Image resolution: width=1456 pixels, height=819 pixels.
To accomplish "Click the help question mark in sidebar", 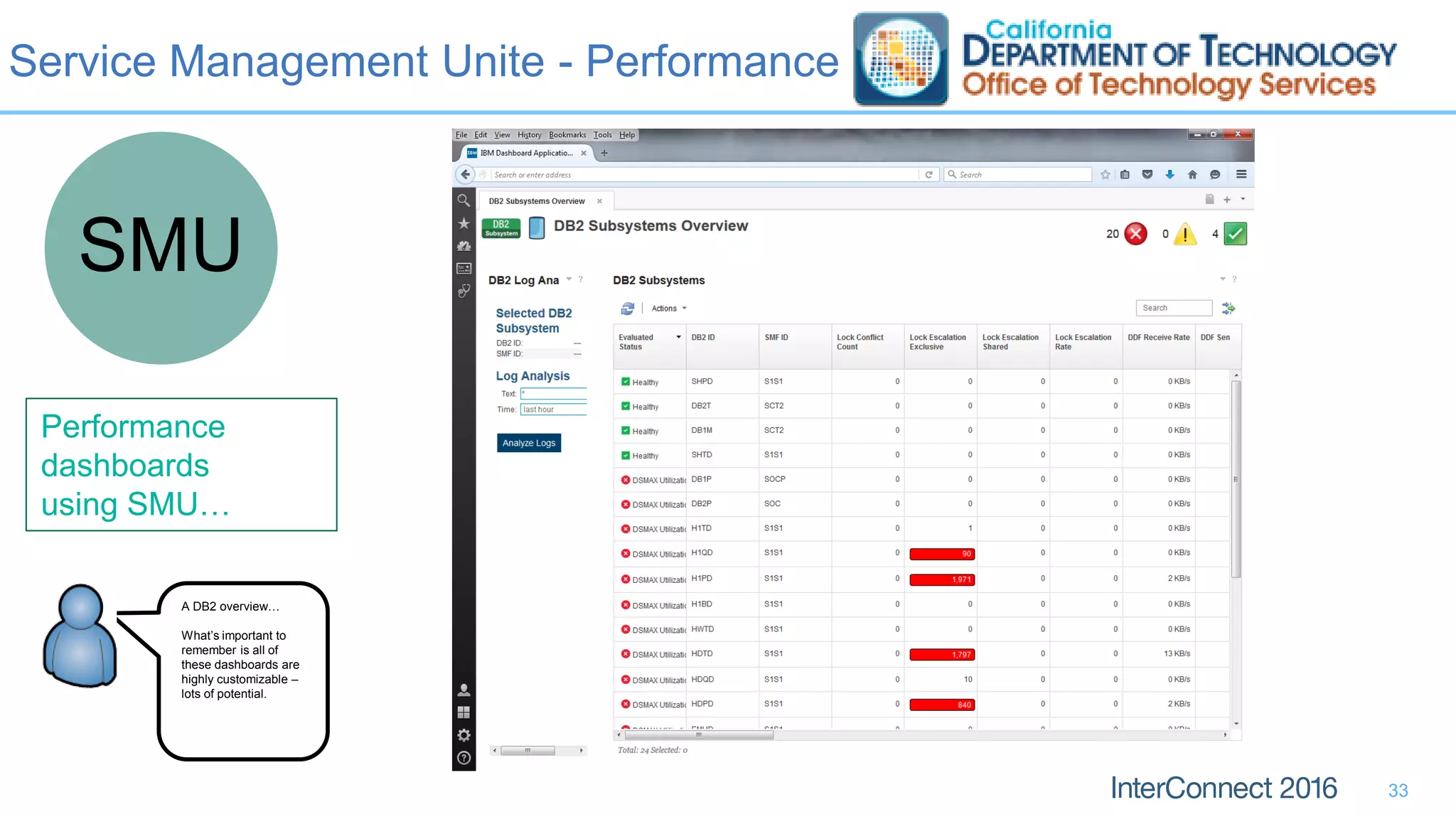I will click(x=464, y=758).
